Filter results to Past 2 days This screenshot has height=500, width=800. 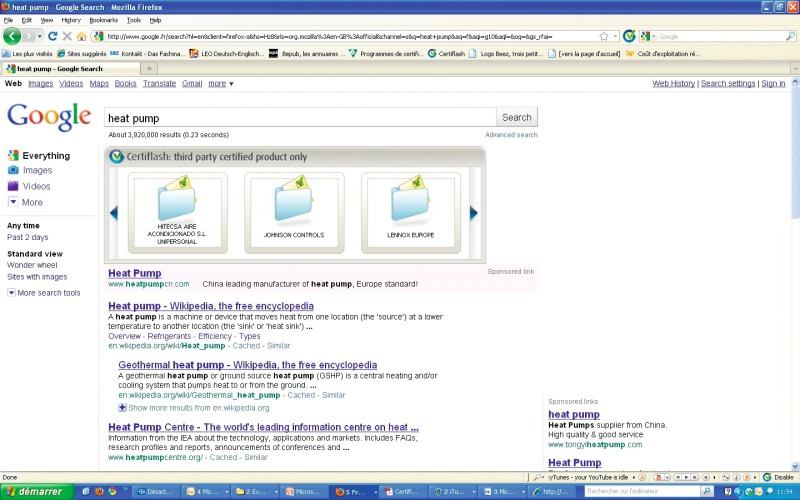pos(28,237)
